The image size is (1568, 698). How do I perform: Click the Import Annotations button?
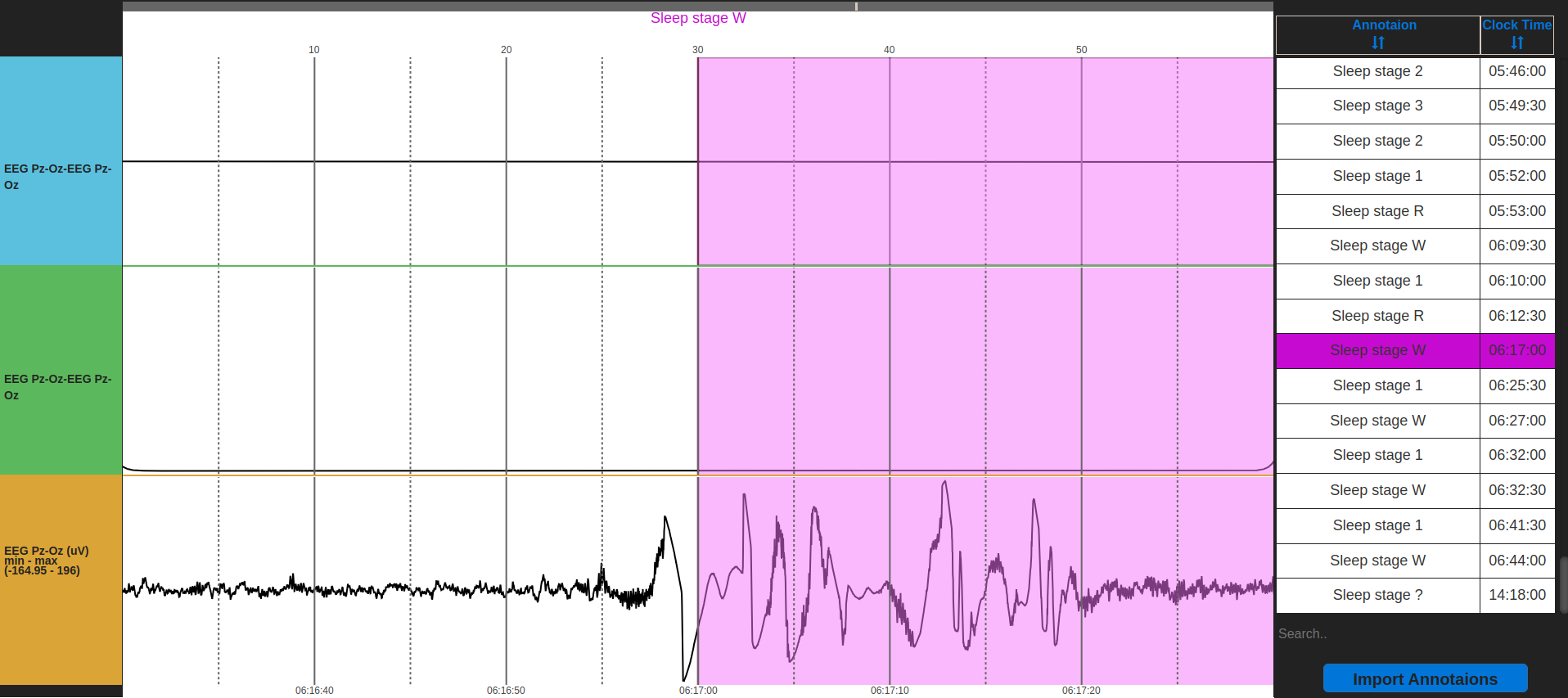click(x=1425, y=678)
